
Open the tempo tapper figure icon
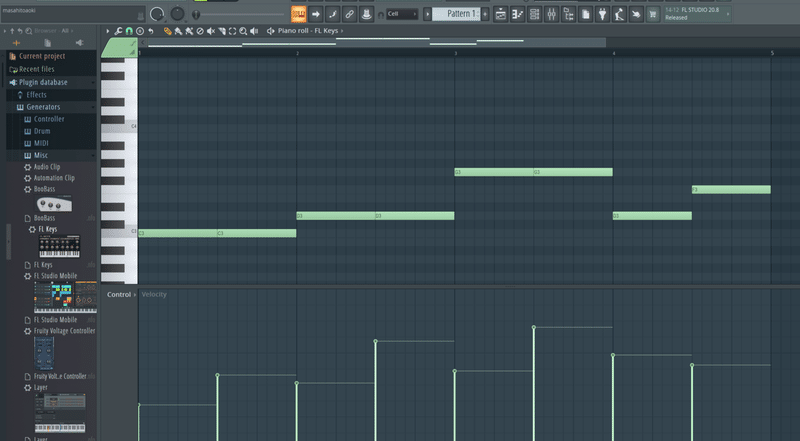[x=619, y=14]
